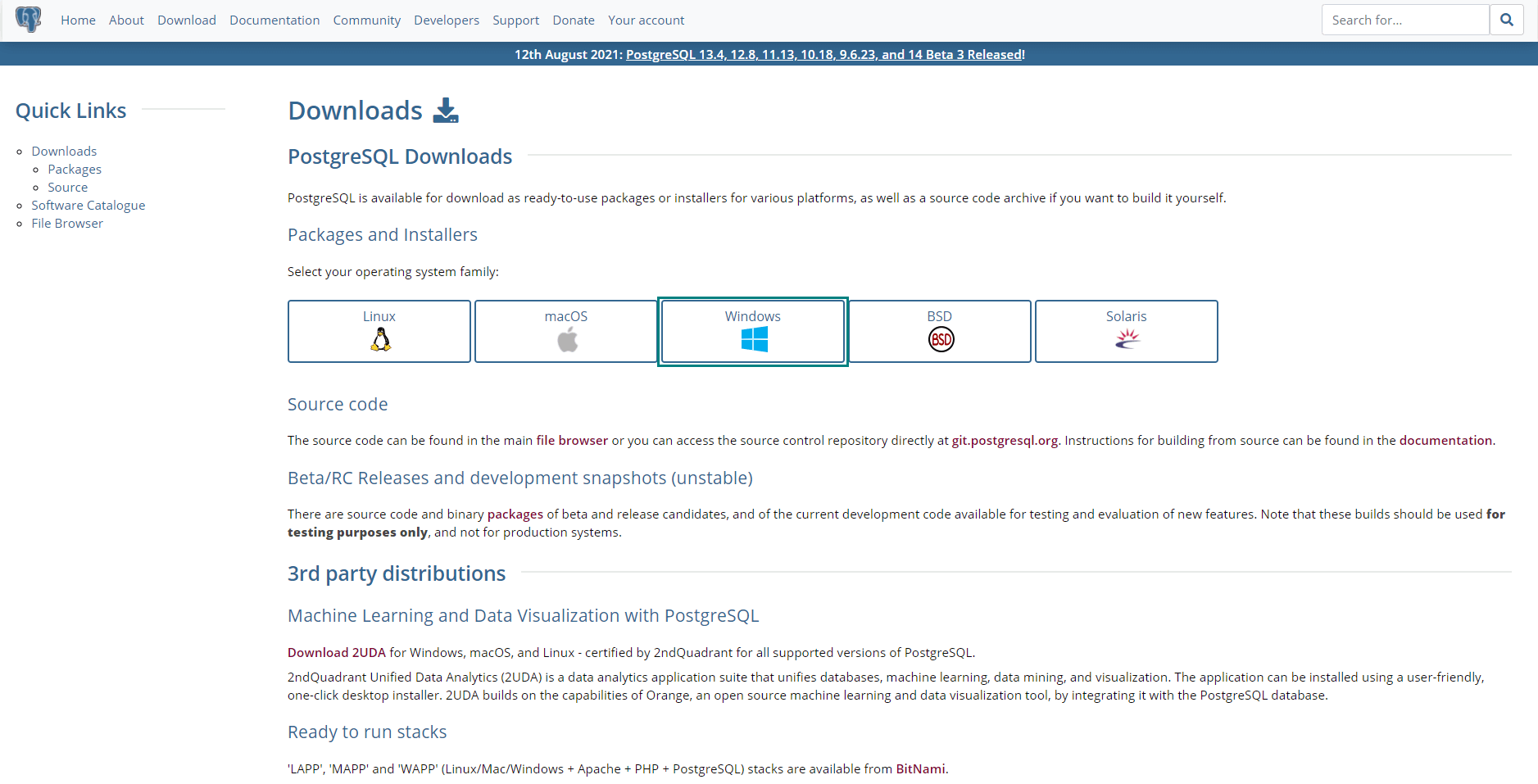Open the Documentation menu item
Image resolution: width=1538 pixels, height=784 pixels.
click(274, 20)
